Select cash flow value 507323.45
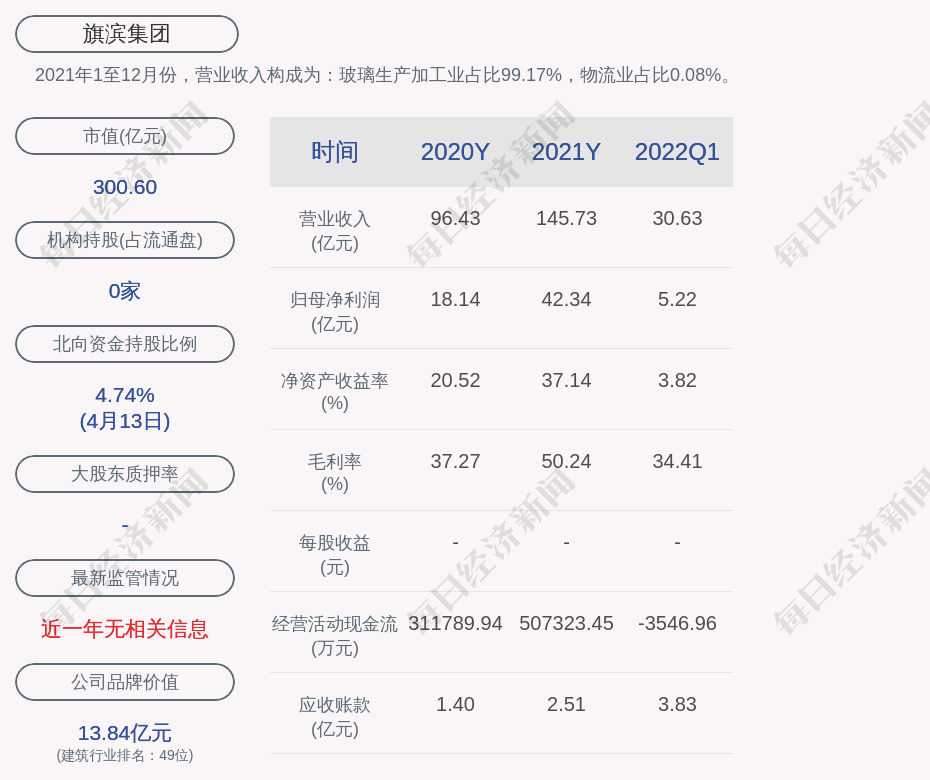Screen dimensions: 930x780 point(566,623)
